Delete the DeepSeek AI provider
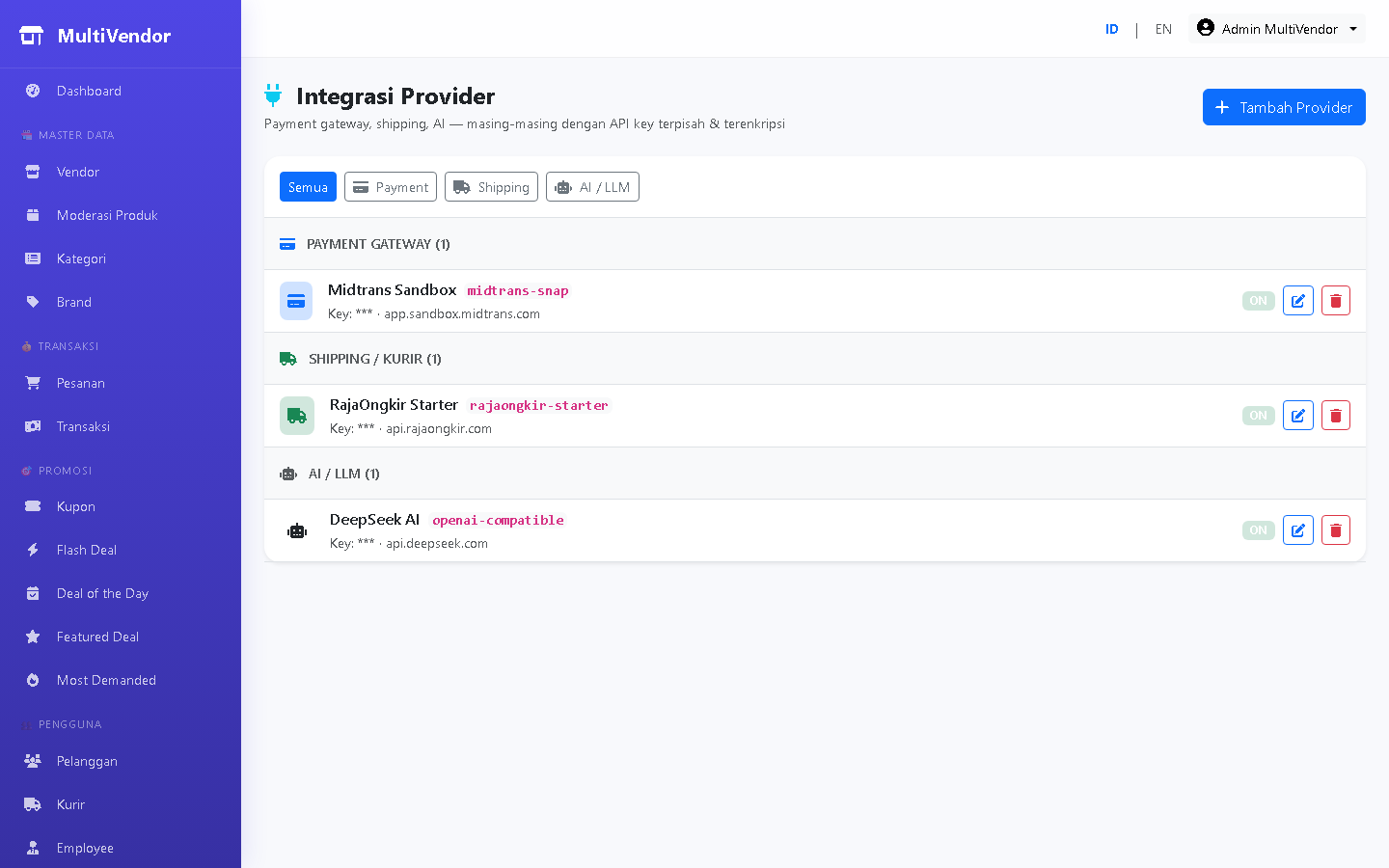Screen dimensions: 1389x868 coord(1336,530)
